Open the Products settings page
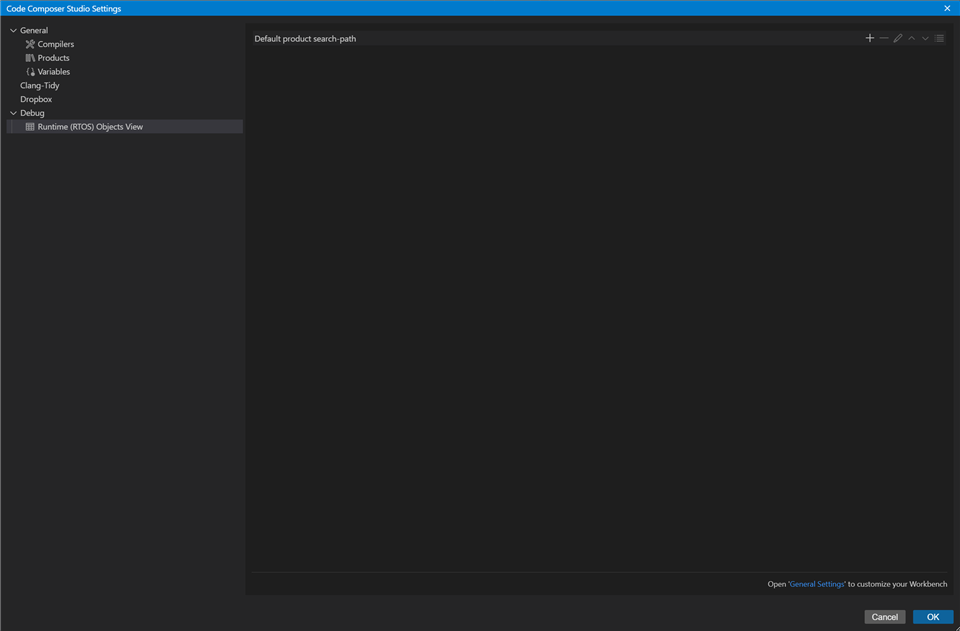The image size is (960, 631). (x=53, y=58)
